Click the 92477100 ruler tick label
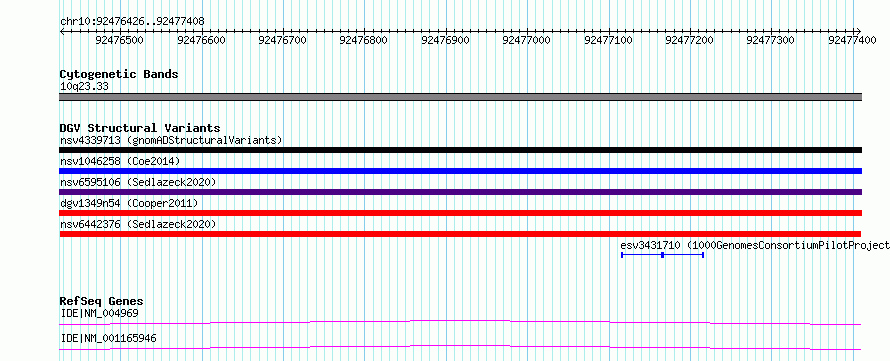This screenshot has width=890, height=361. tap(608, 40)
